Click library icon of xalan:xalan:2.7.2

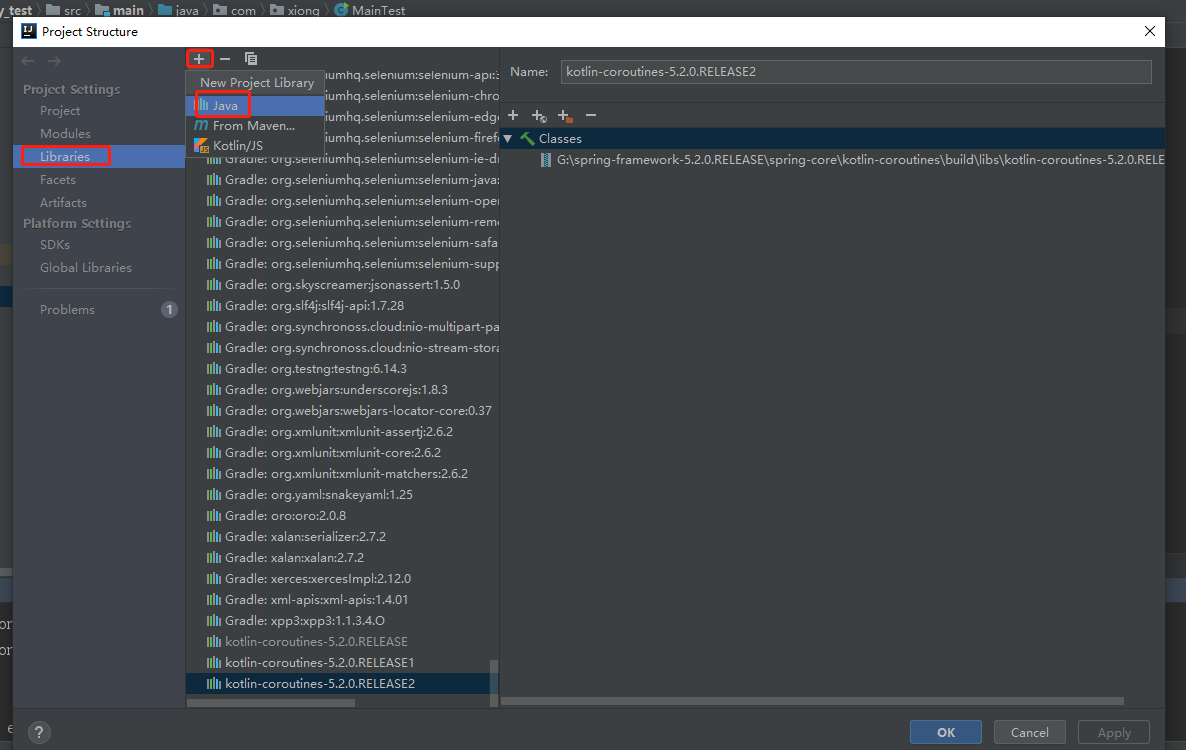[214, 557]
